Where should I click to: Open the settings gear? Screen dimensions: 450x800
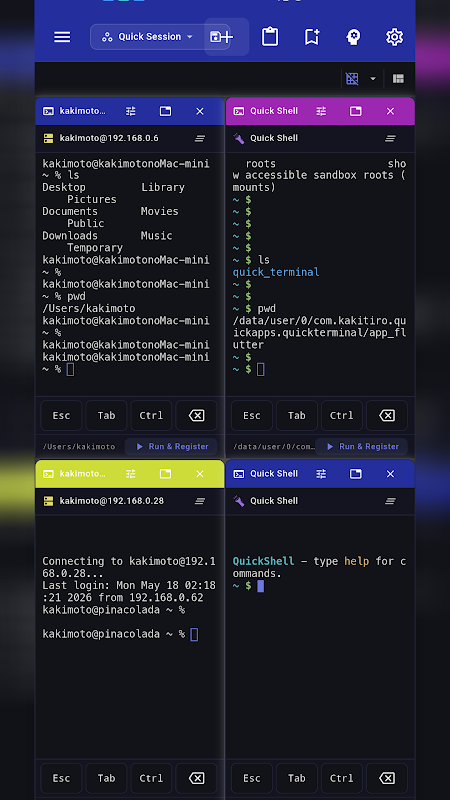point(394,37)
